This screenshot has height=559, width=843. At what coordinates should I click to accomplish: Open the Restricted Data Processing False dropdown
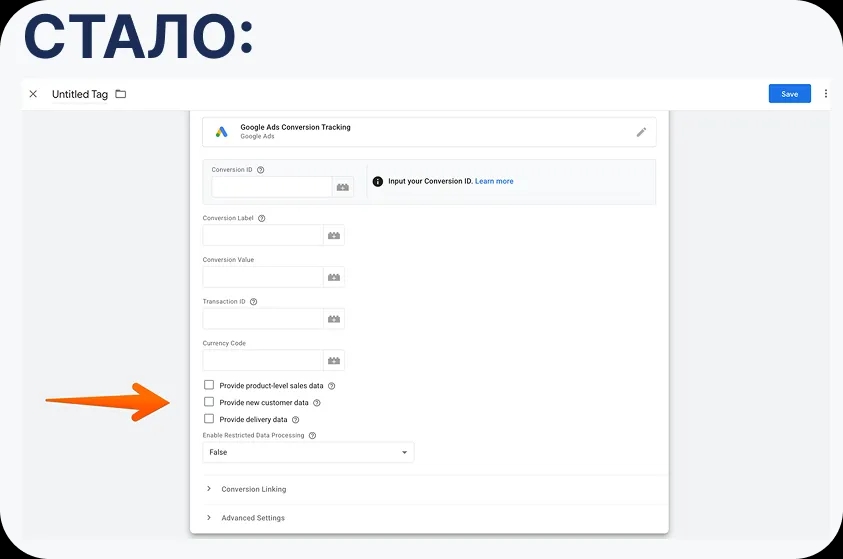pyautogui.click(x=308, y=452)
